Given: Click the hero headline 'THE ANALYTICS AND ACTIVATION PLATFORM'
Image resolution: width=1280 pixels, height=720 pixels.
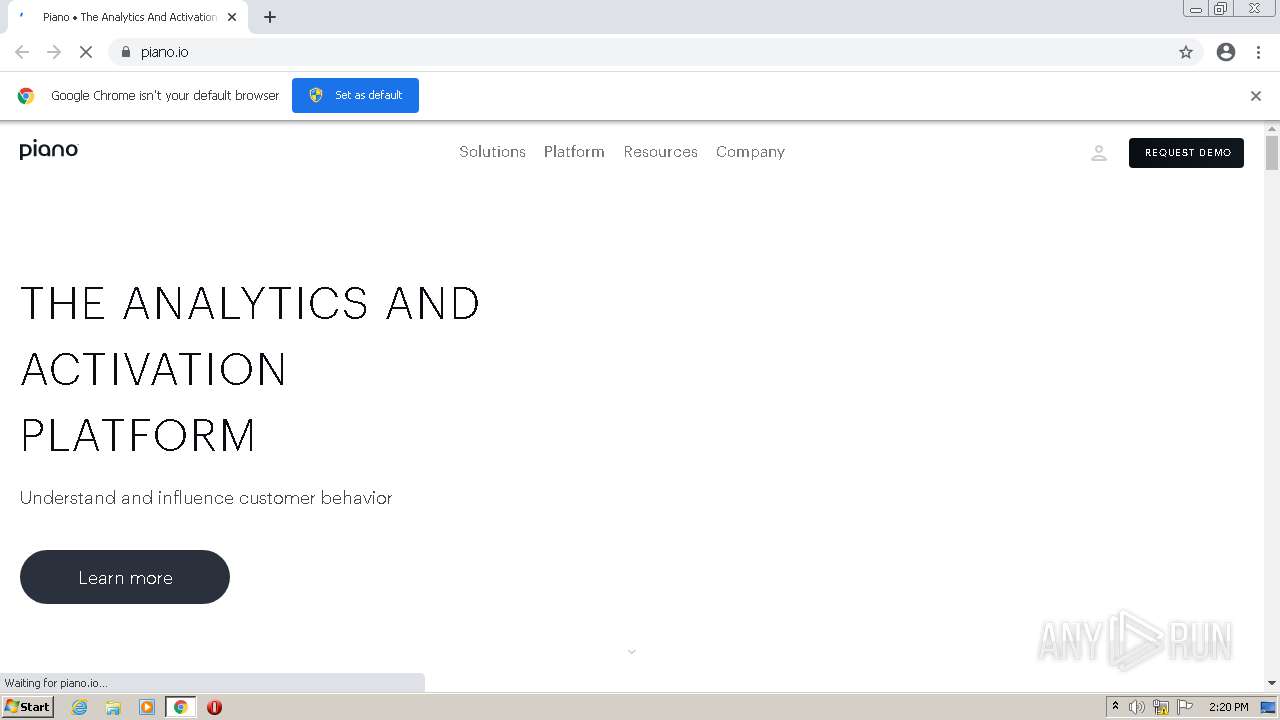Looking at the screenshot, I should point(250,369).
